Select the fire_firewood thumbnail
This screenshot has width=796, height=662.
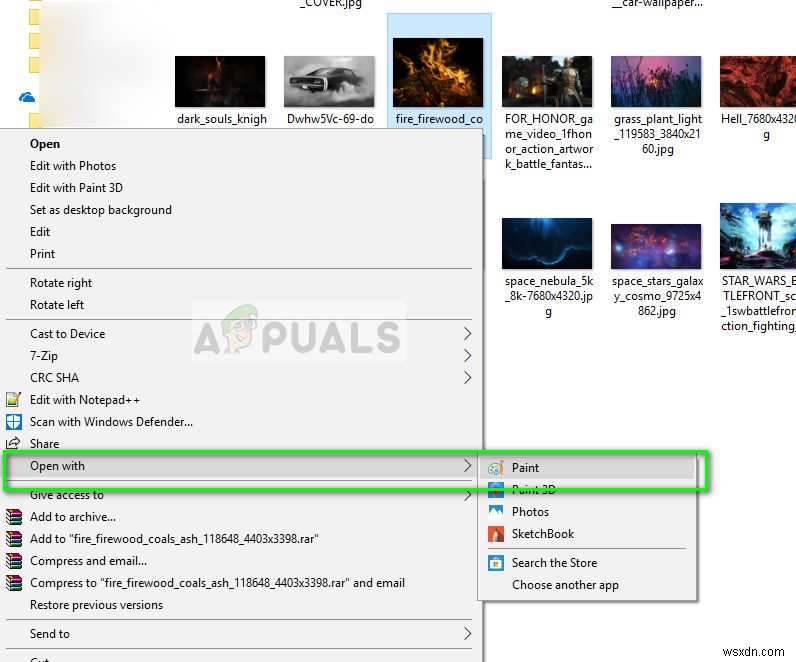[438, 72]
